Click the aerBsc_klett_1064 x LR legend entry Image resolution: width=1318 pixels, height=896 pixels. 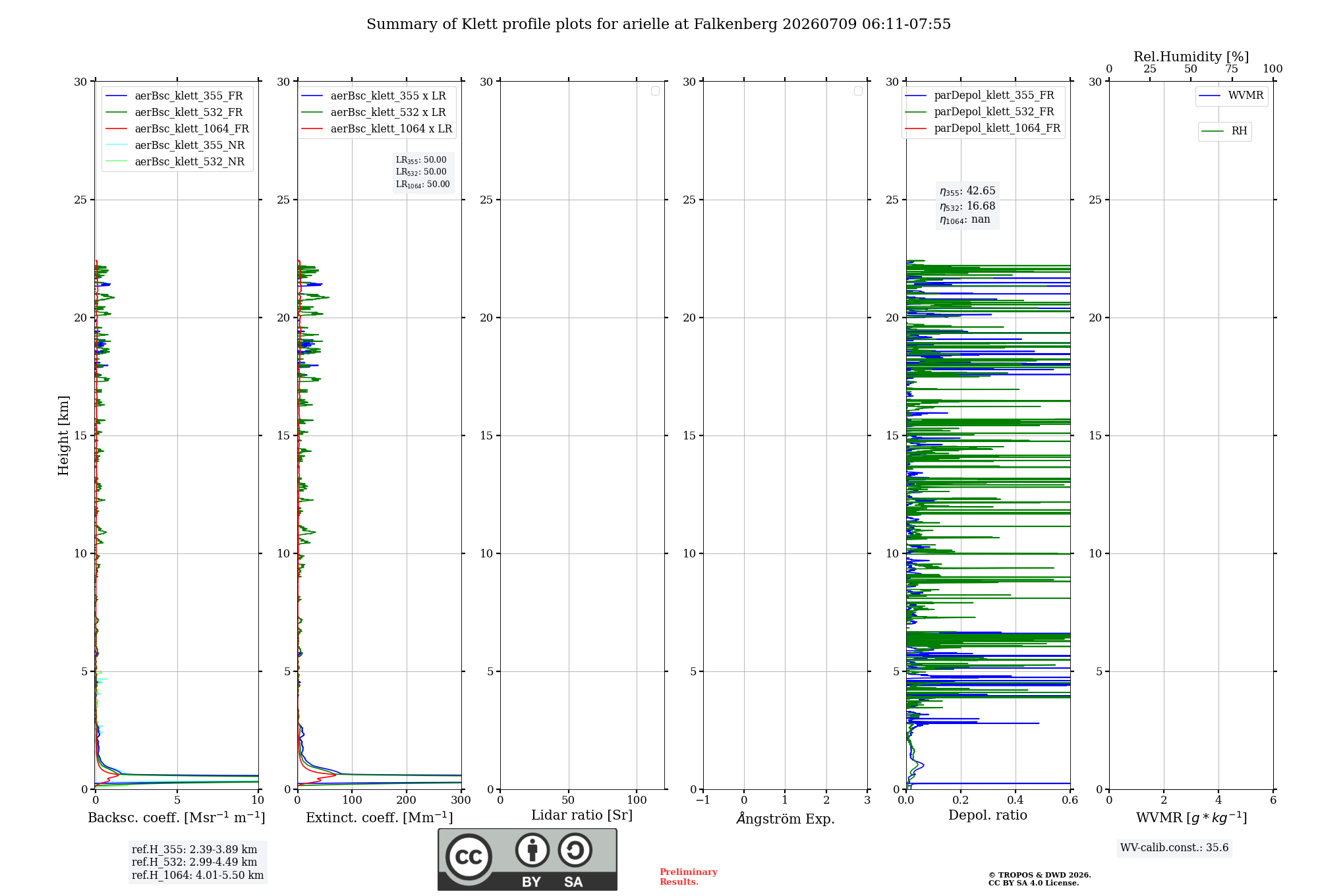pos(377,129)
